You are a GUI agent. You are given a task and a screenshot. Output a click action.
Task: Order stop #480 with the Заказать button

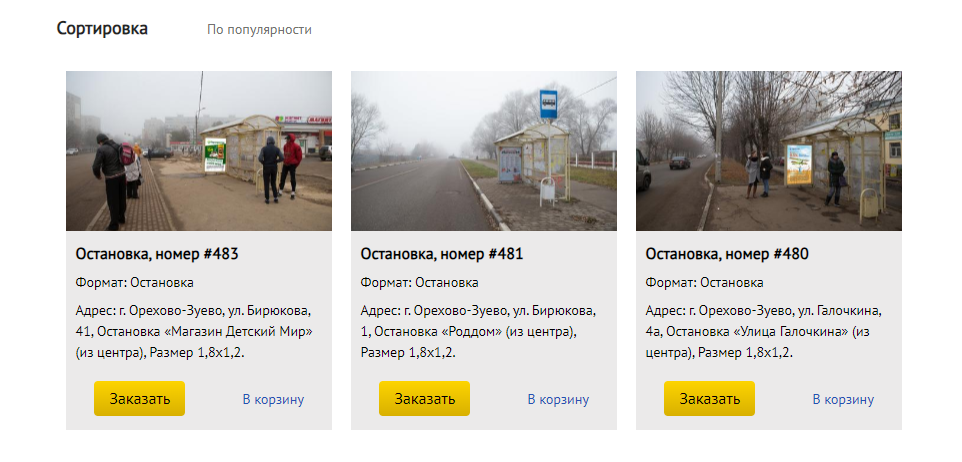709,399
